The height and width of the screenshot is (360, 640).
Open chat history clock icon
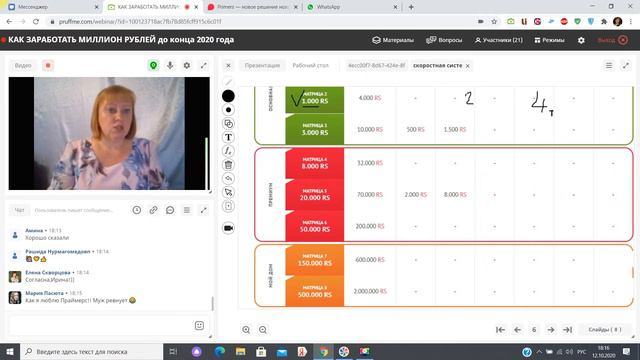click(137, 210)
